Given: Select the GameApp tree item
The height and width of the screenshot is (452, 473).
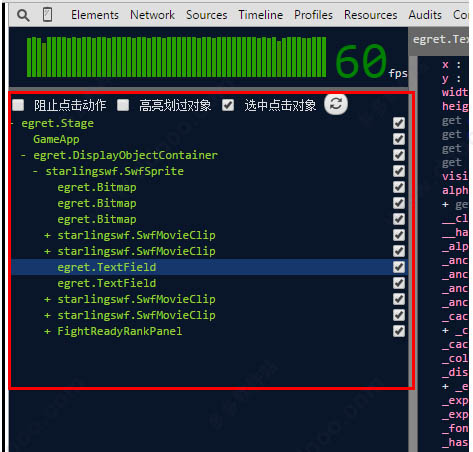Looking at the screenshot, I should coord(56,139).
